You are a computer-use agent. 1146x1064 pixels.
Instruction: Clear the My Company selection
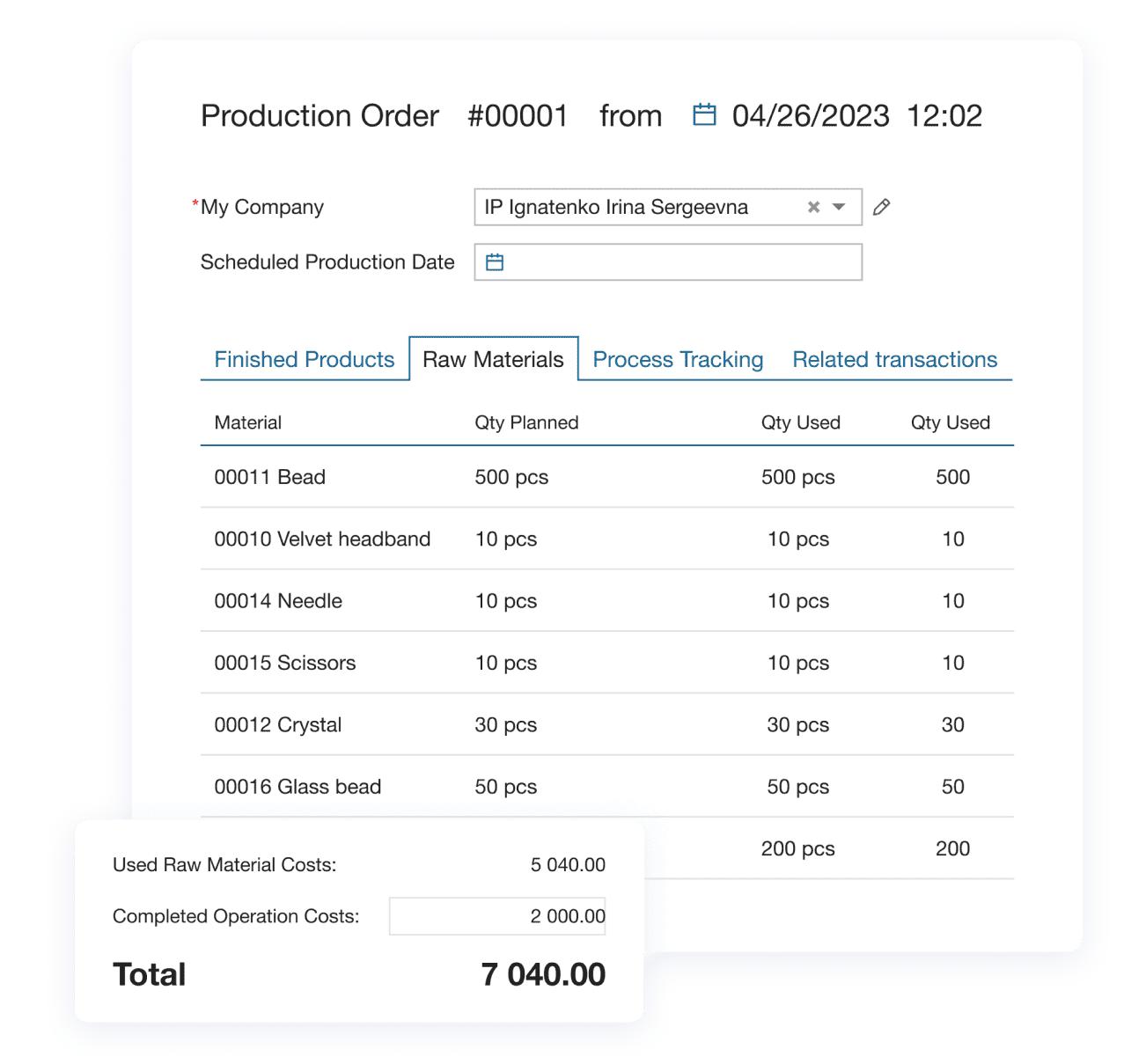coord(813,207)
